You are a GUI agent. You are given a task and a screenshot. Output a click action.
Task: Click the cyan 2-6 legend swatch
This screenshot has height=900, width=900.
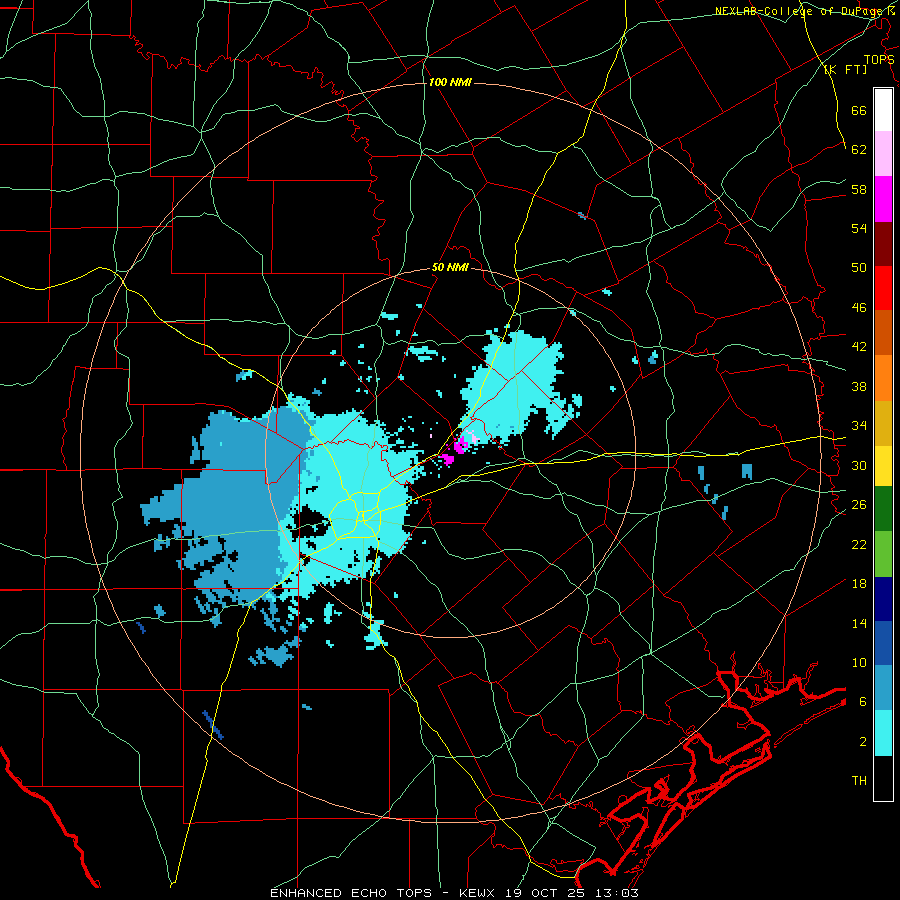(x=883, y=733)
